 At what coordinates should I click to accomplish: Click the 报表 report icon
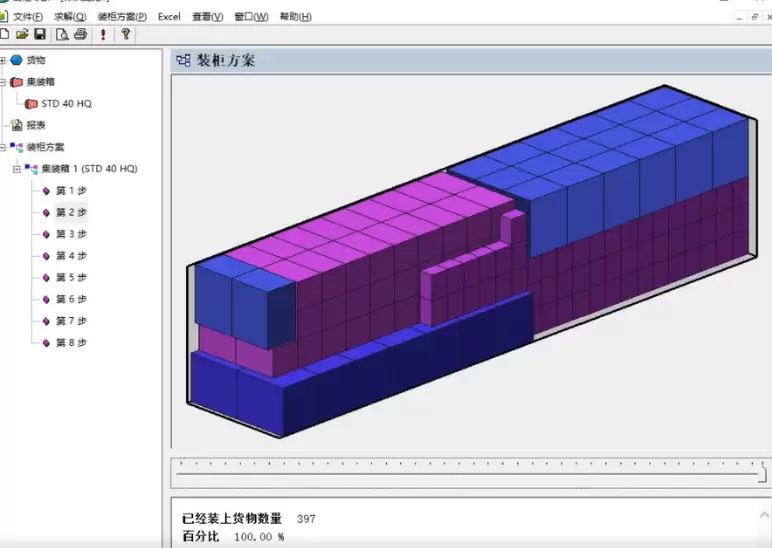[17, 125]
